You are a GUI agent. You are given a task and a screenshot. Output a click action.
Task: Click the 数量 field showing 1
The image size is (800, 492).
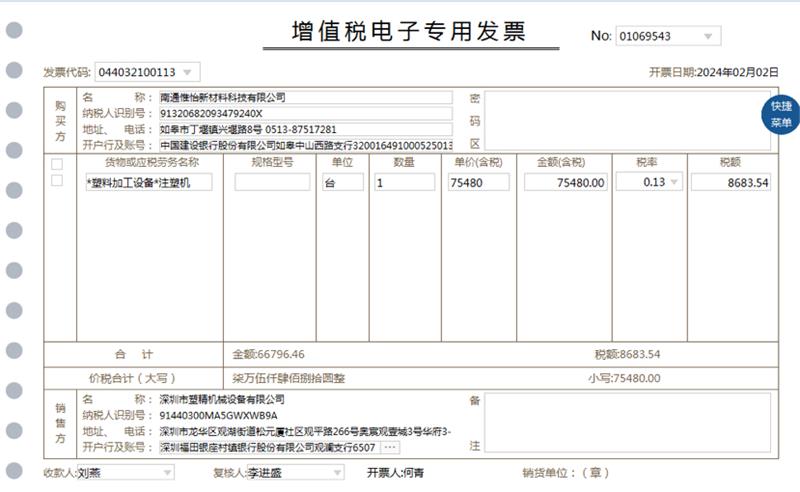click(404, 182)
